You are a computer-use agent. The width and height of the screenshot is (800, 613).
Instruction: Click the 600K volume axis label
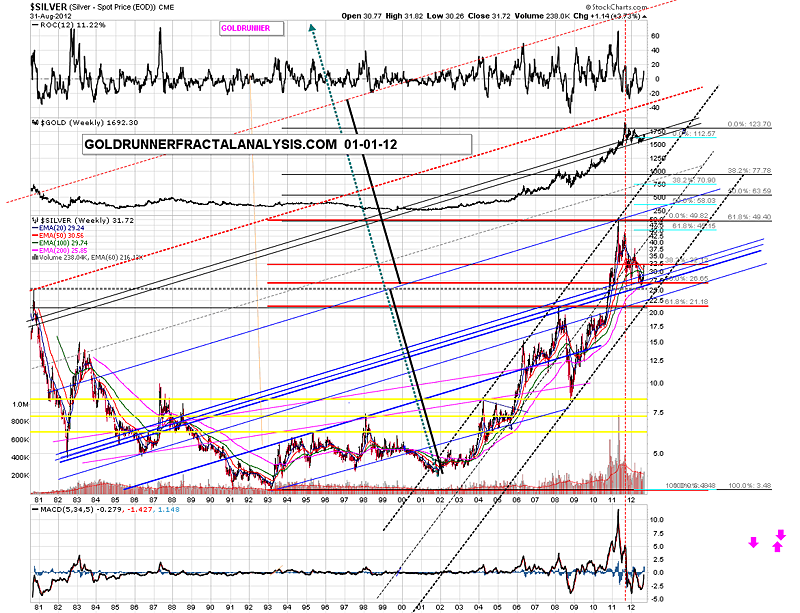(x=20, y=440)
